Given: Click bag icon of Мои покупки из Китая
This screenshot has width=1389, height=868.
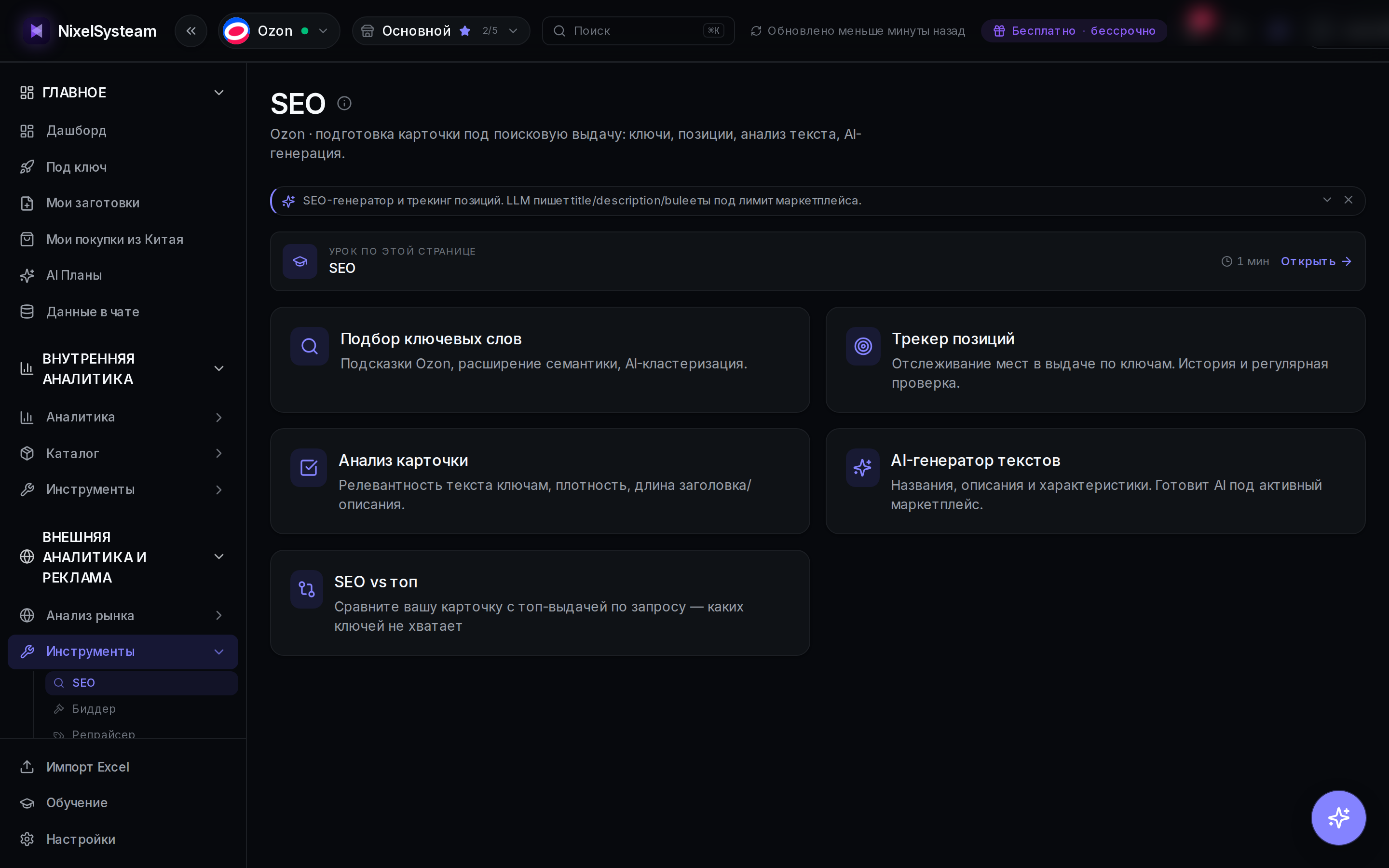Looking at the screenshot, I should [27, 239].
